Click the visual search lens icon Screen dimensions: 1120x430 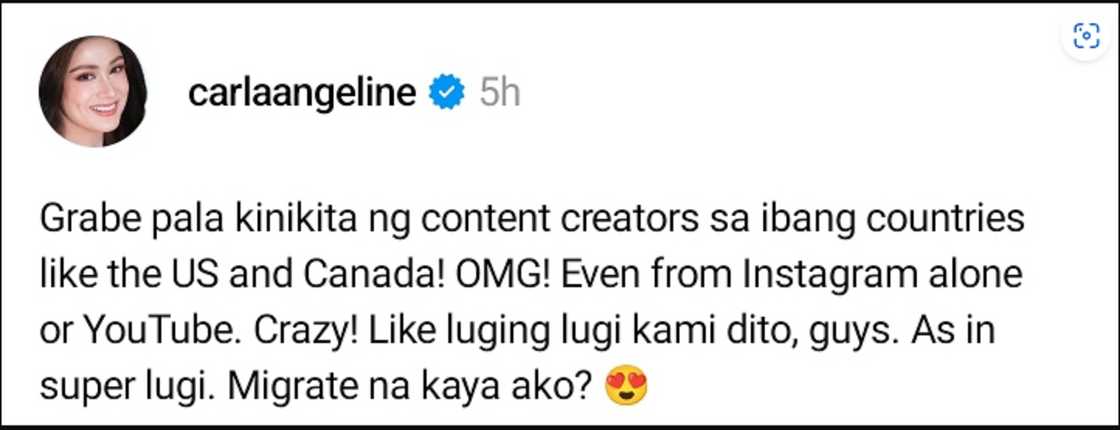1086,37
